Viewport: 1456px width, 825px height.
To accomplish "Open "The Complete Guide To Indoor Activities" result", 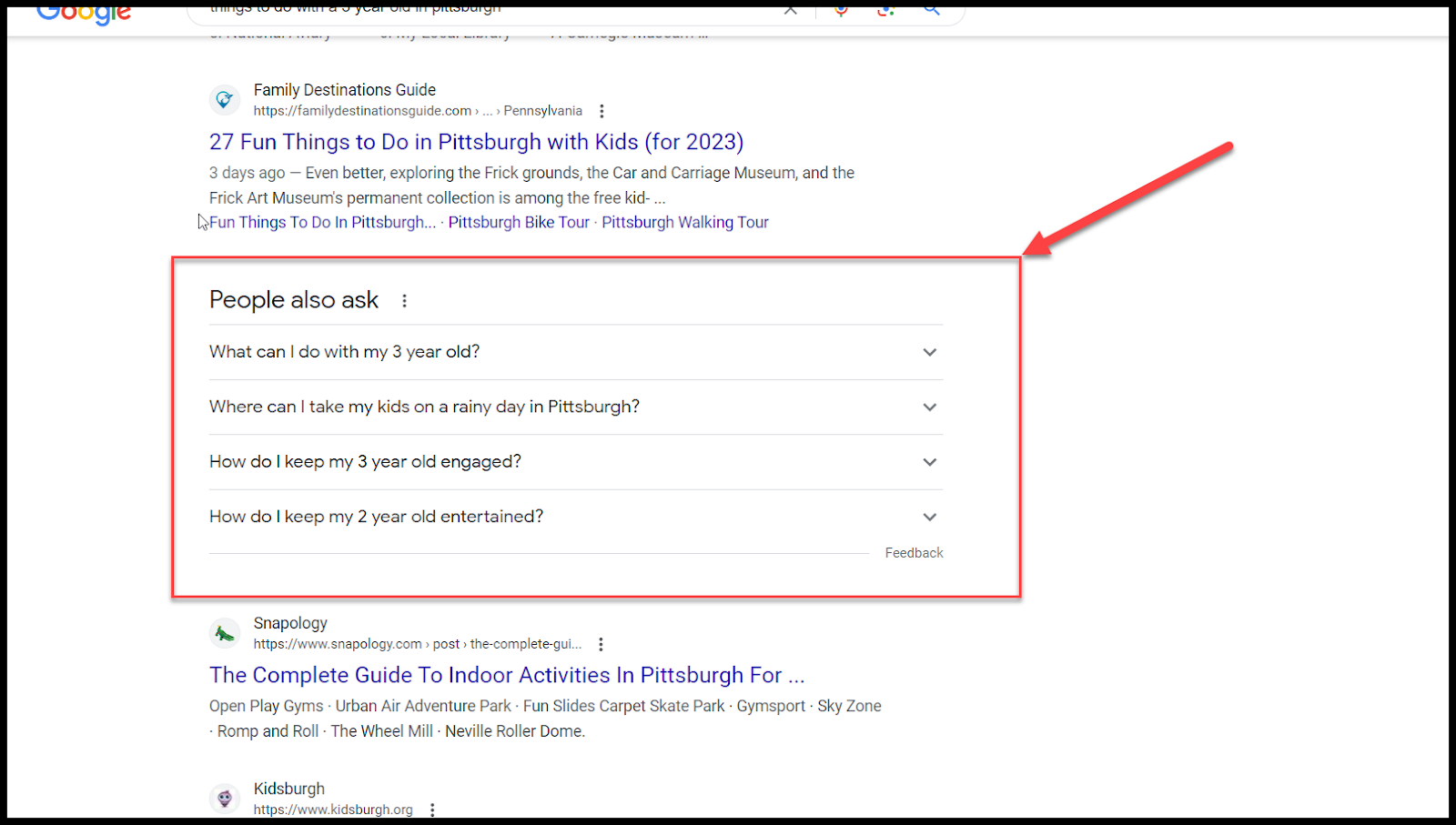I will tap(506, 675).
